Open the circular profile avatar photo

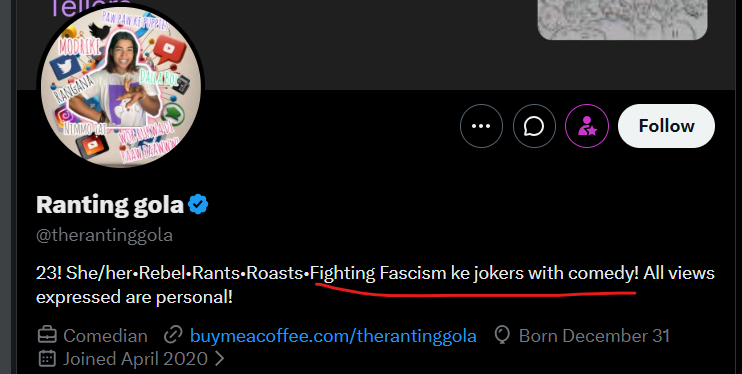click(121, 87)
